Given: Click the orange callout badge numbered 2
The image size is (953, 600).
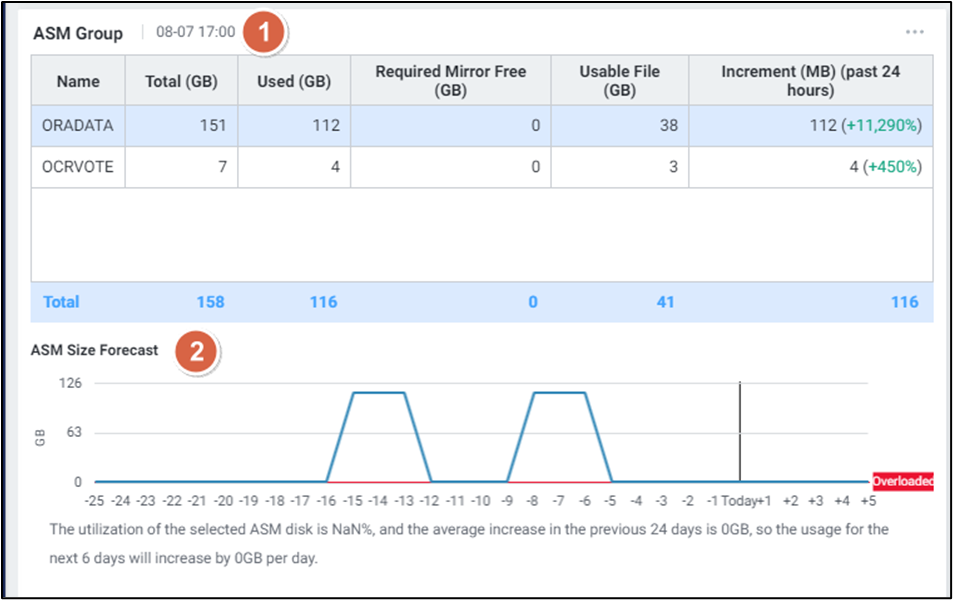Looking at the screenshot, I should 197,351.
